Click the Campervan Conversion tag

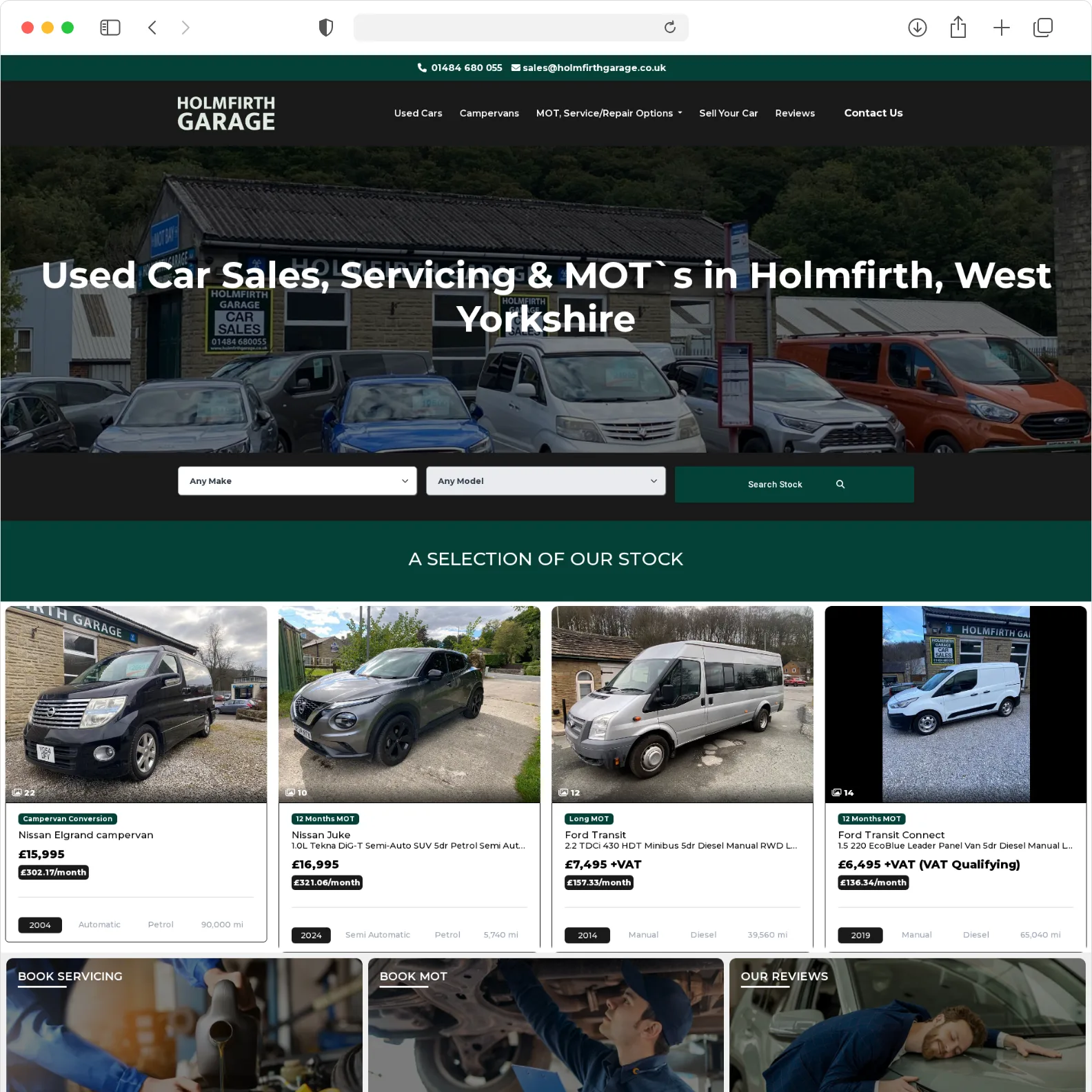[x=68, y=819]
